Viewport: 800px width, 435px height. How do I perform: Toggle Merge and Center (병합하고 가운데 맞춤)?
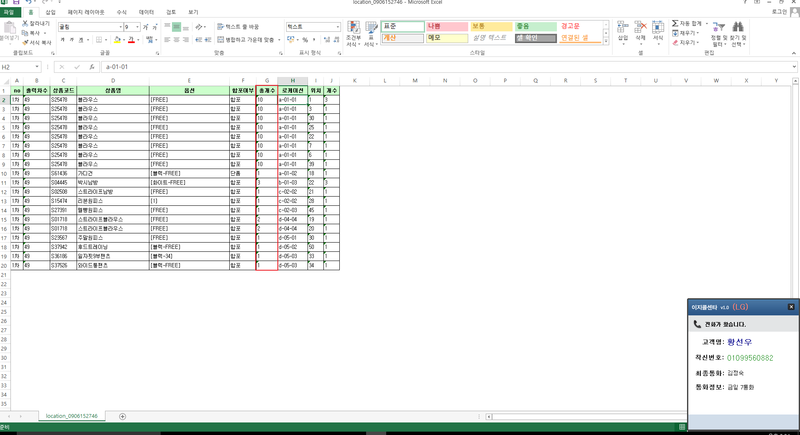(x=245, y=39)
